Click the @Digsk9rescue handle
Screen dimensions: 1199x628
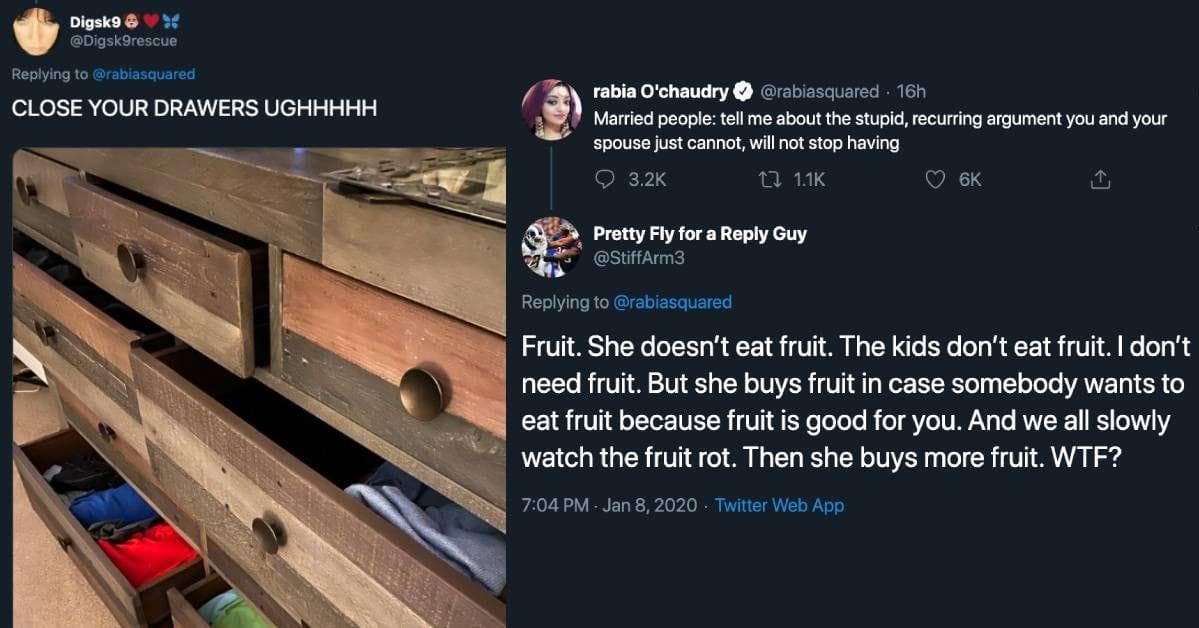coord(126,41)
